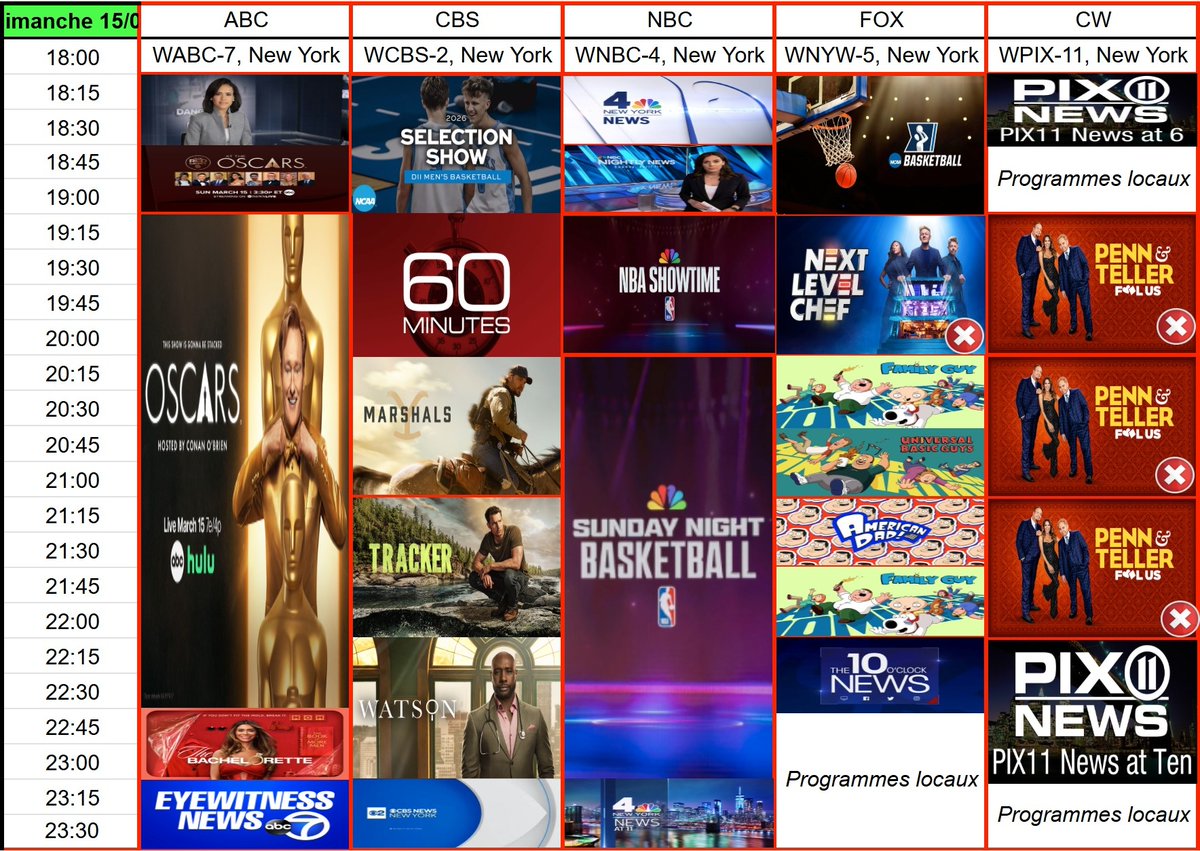The image size is (1200, 851).
Task: Open the Family Guy thumbnail at 21:45
Action: pyautogui.click(x=881, y=602)
